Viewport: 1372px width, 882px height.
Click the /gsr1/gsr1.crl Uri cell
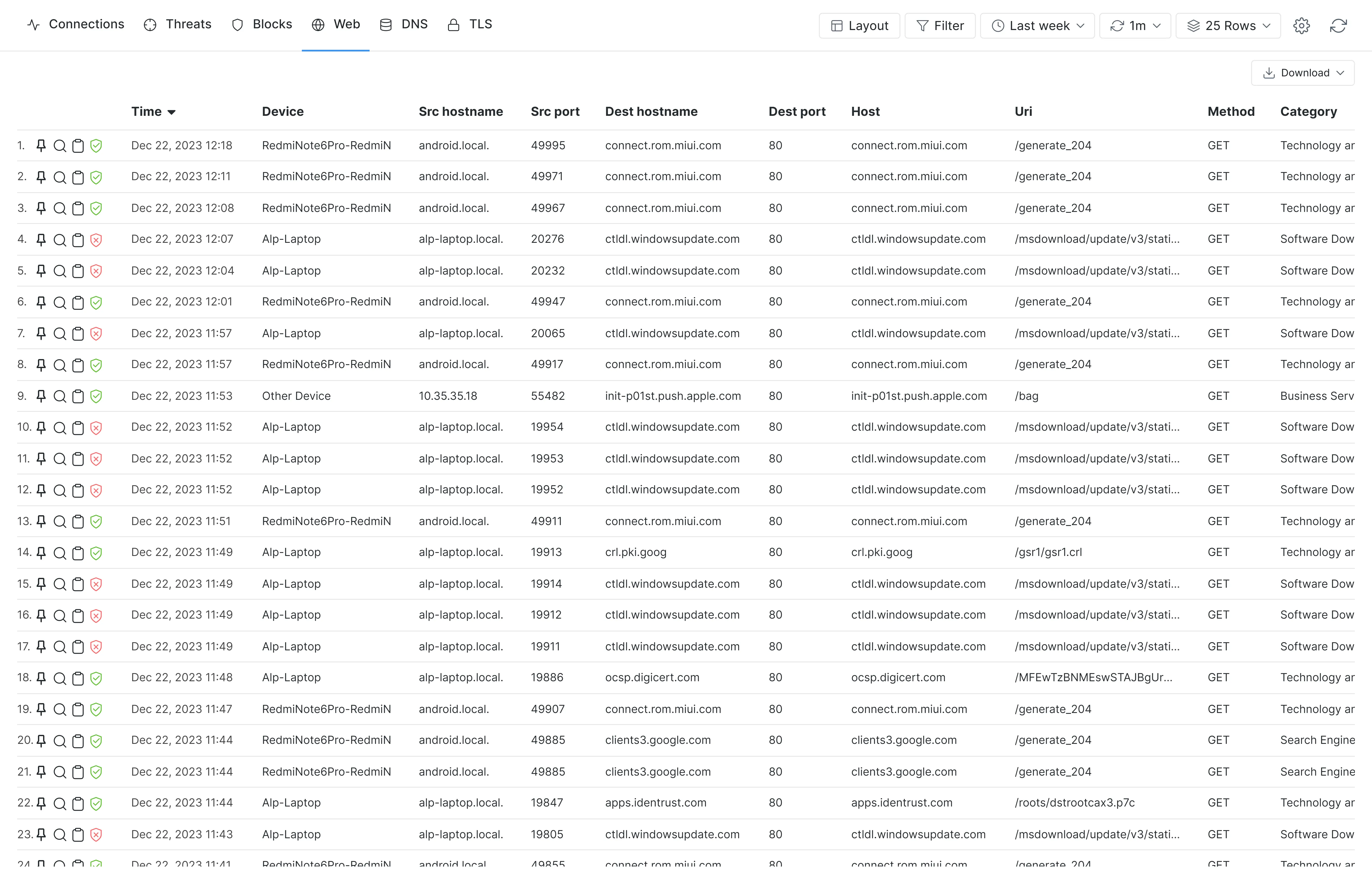1048,552
